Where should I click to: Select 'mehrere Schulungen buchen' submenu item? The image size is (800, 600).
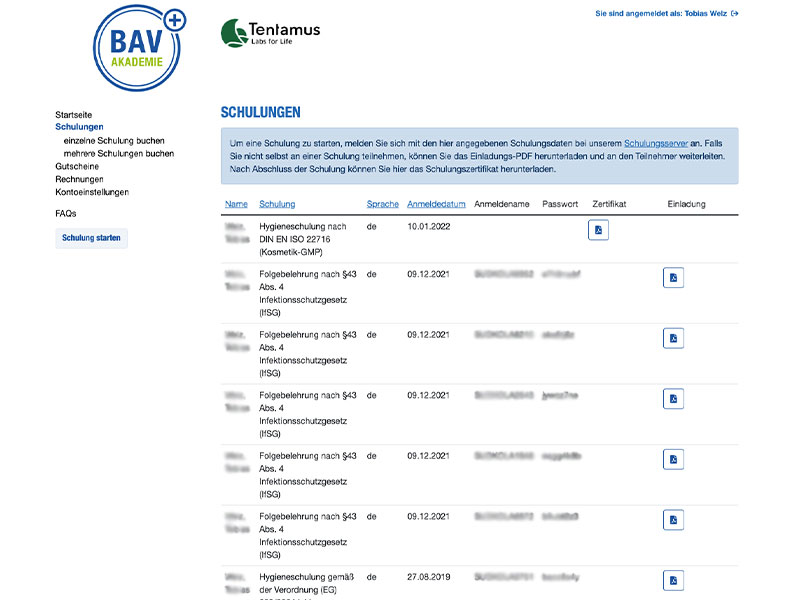point(118,154)
